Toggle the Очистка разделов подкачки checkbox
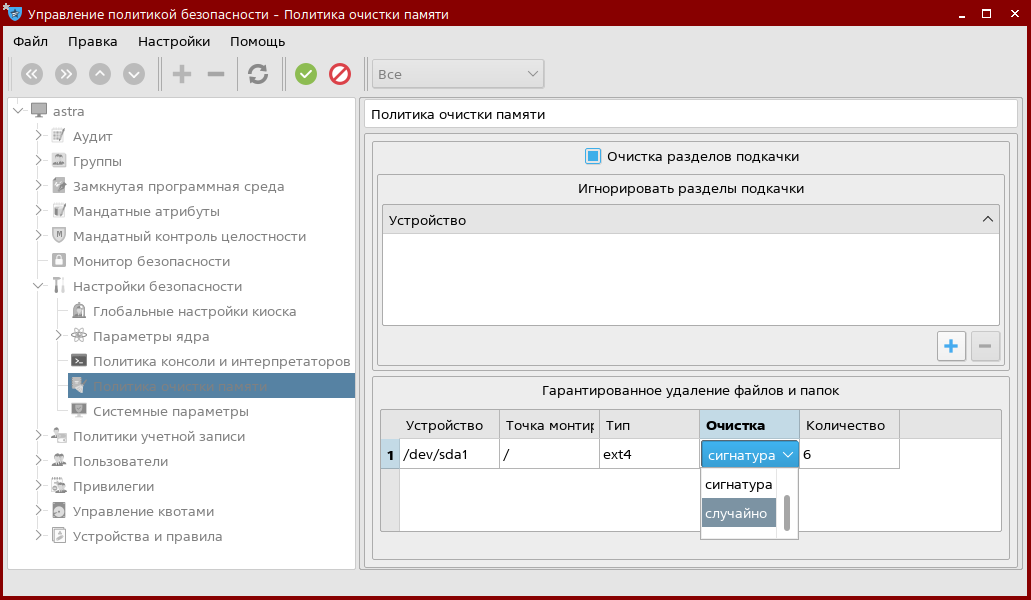The image size is (1031, 600). tap(592, 156)
